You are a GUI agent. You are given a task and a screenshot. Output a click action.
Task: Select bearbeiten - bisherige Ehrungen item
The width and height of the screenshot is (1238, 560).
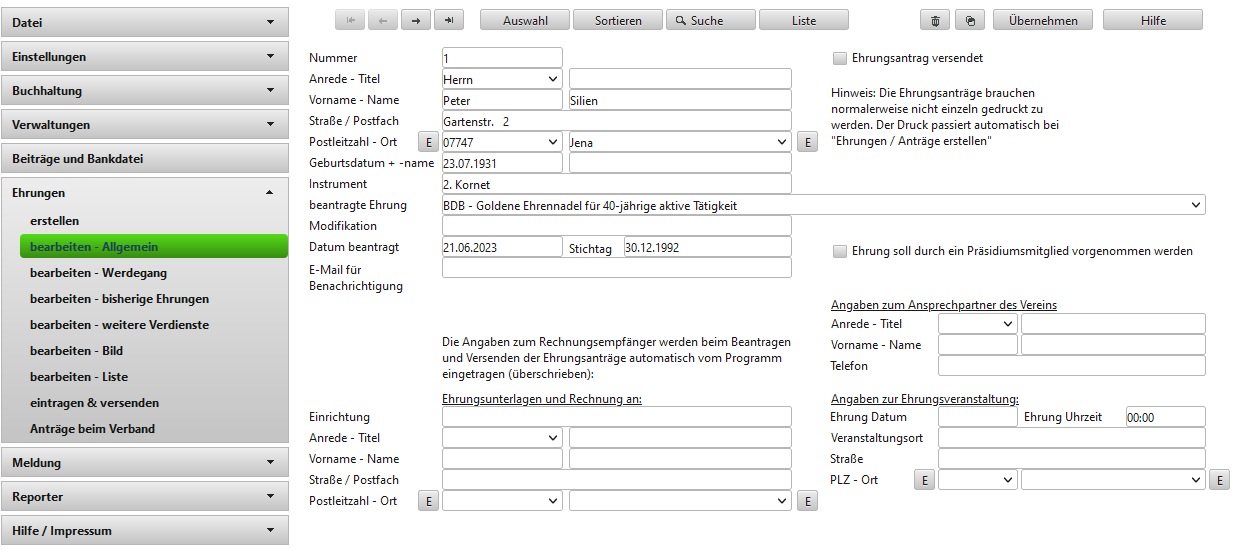153,299
